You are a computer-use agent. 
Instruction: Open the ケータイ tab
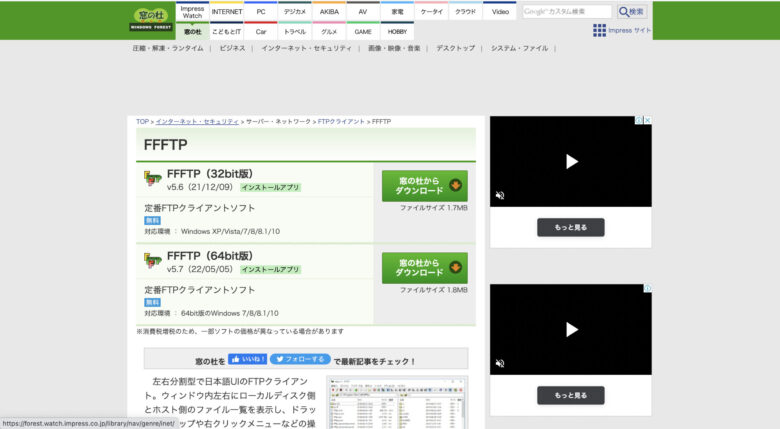(431, 12)
